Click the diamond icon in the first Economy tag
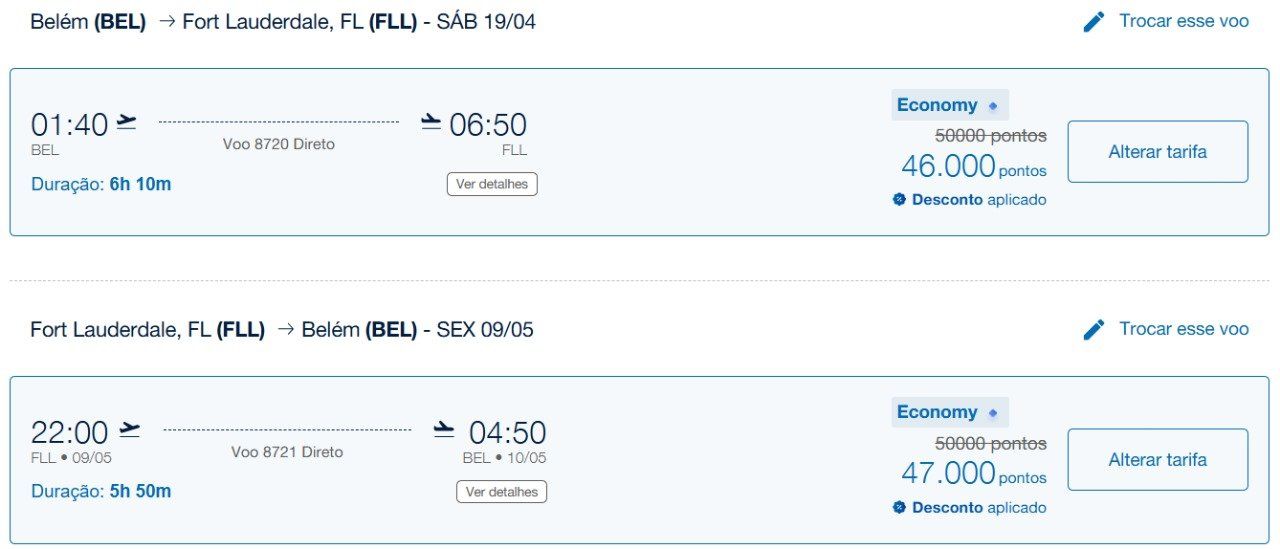The image size is (1280, 549). coord(993,106)
